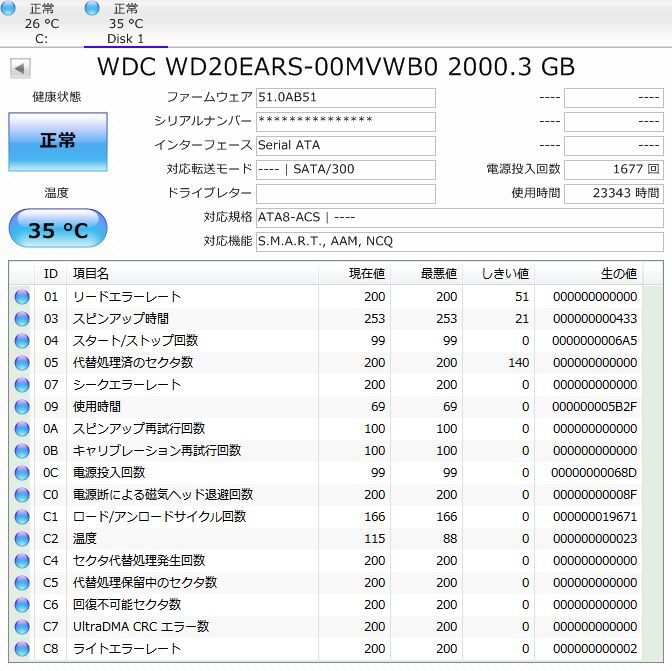This screenshot has height=671, width=672.
Task: Click status icon for attribute C5
Action: click(22, 583)
